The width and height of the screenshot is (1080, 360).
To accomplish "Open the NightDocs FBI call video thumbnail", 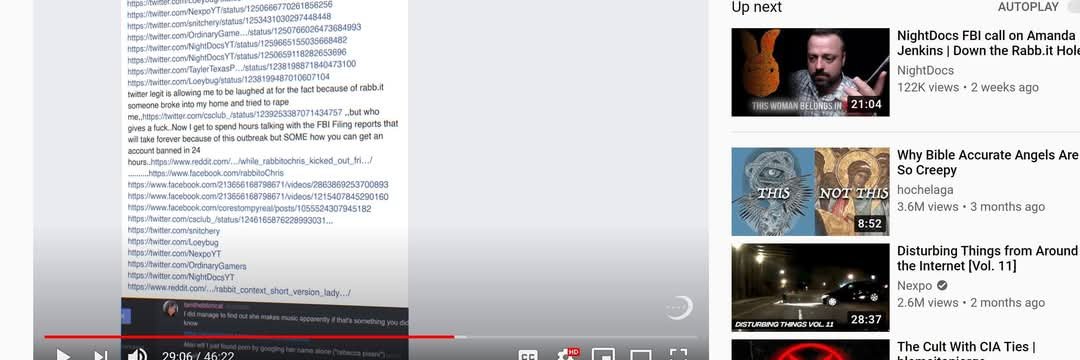I will (x=810, y=72).
